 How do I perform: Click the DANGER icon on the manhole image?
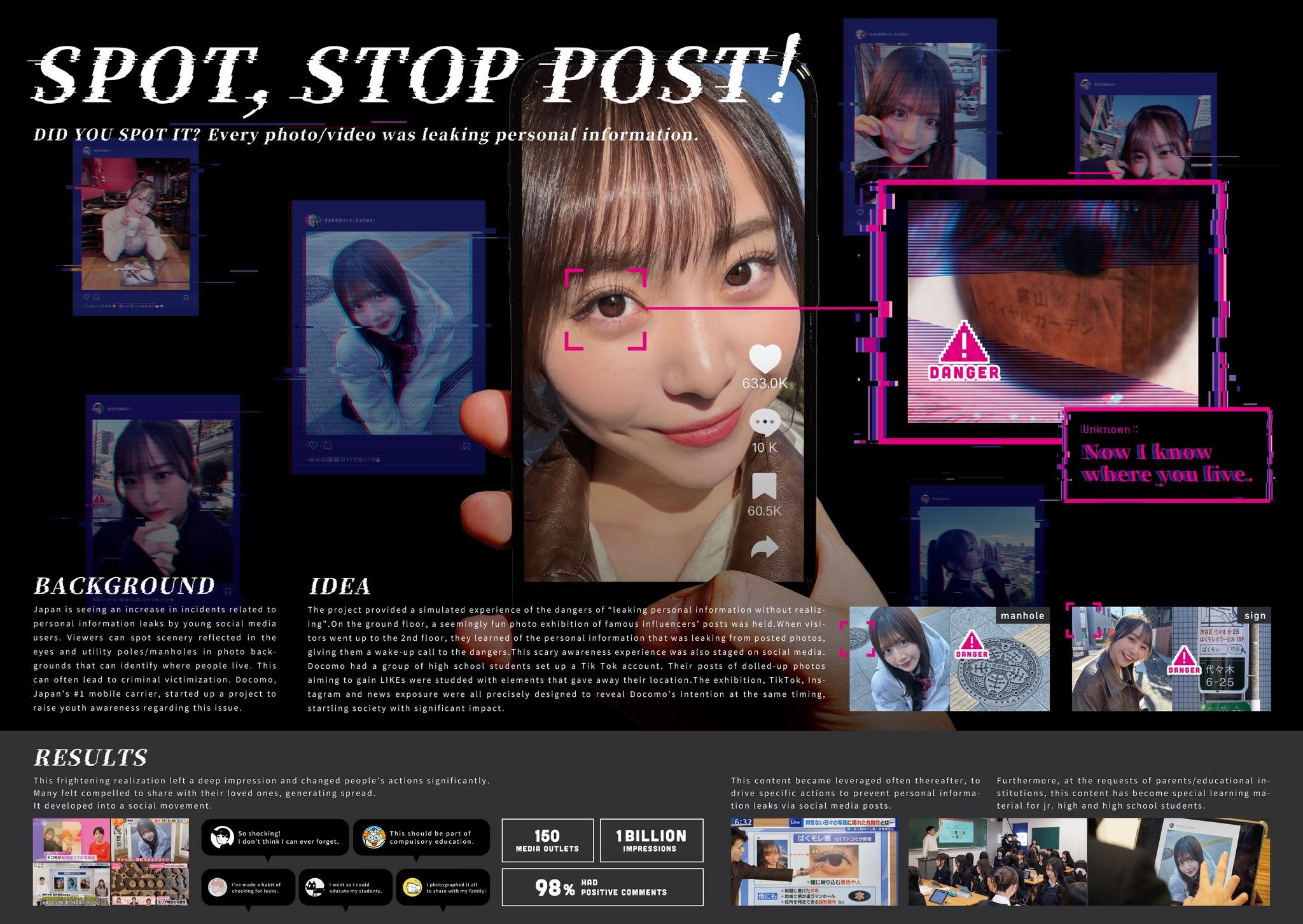point(972,645)
